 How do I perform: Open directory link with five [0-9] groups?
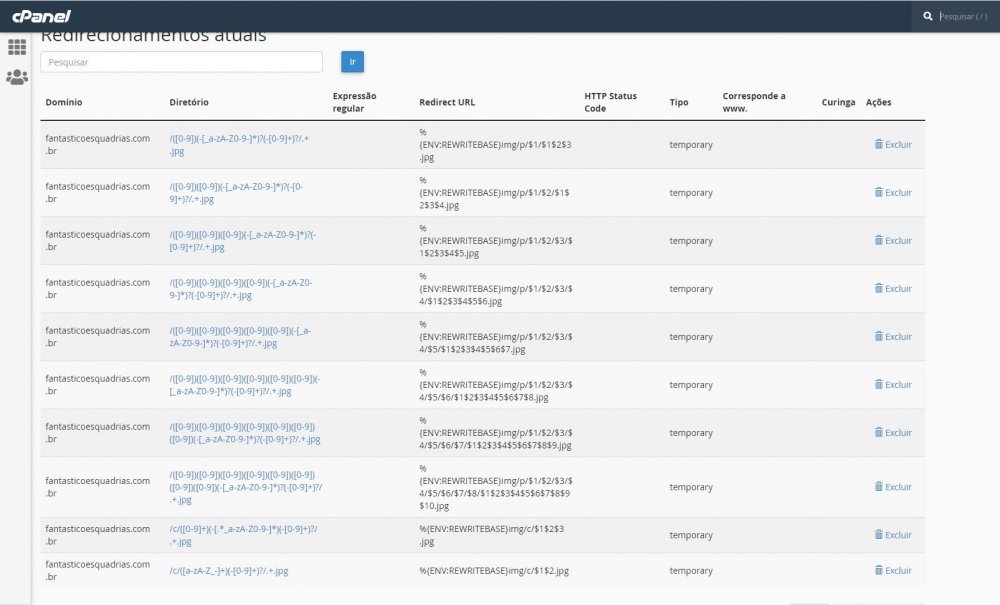240,337
